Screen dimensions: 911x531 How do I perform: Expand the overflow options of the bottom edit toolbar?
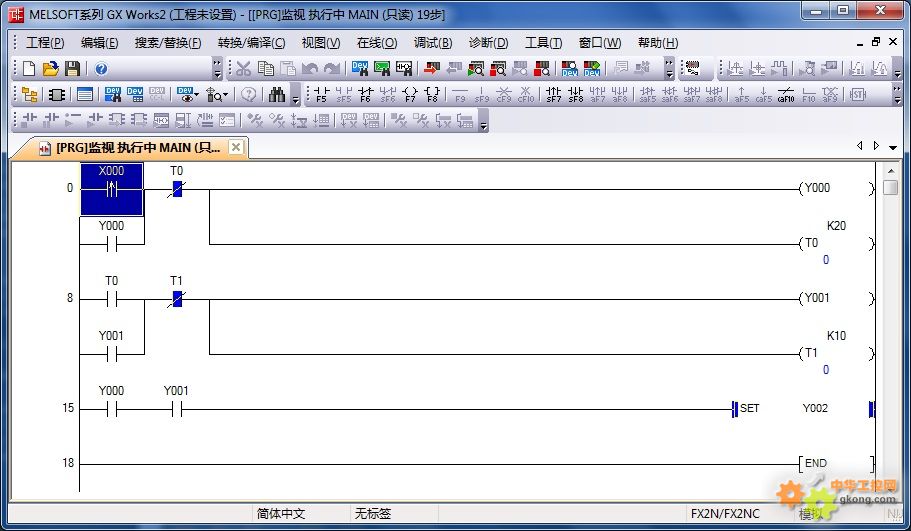click(483, 121)
